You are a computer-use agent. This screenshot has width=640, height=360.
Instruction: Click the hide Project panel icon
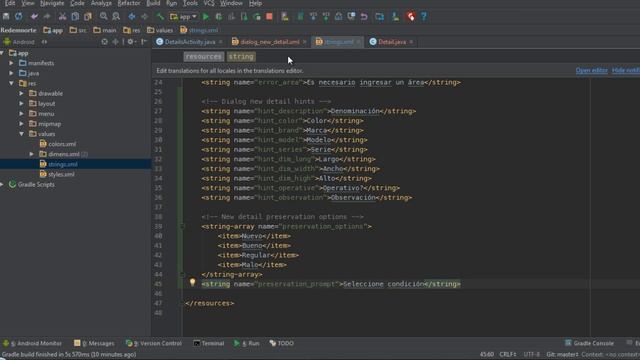point(144,42)
